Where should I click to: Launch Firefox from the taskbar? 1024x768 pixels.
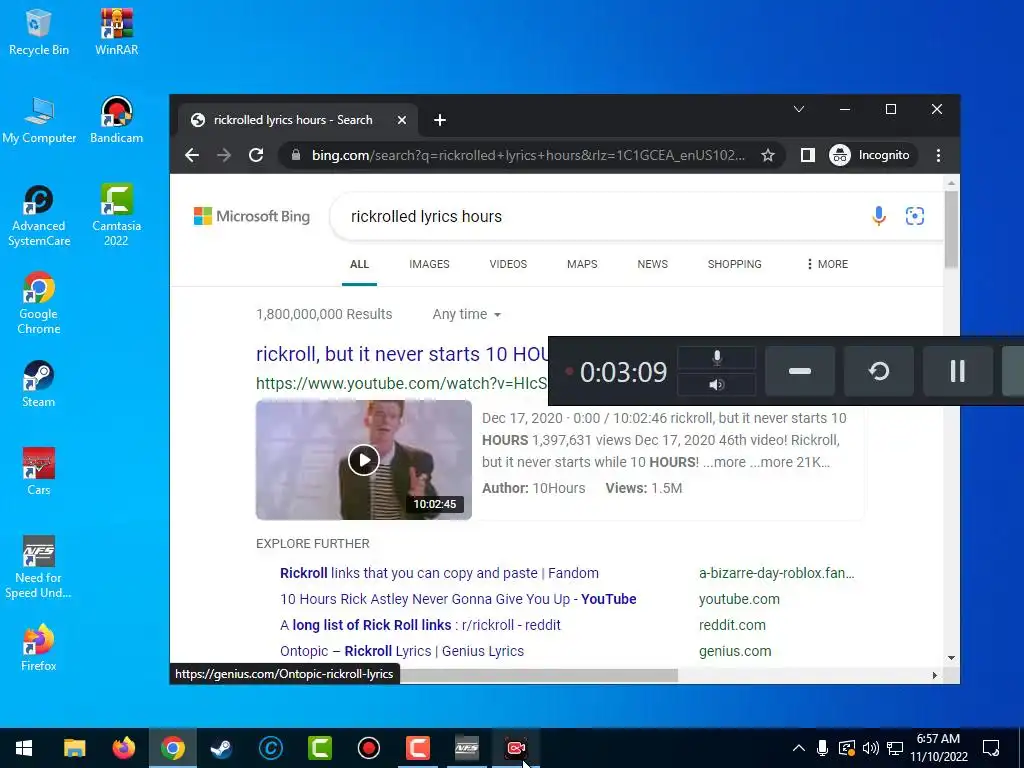123,748
